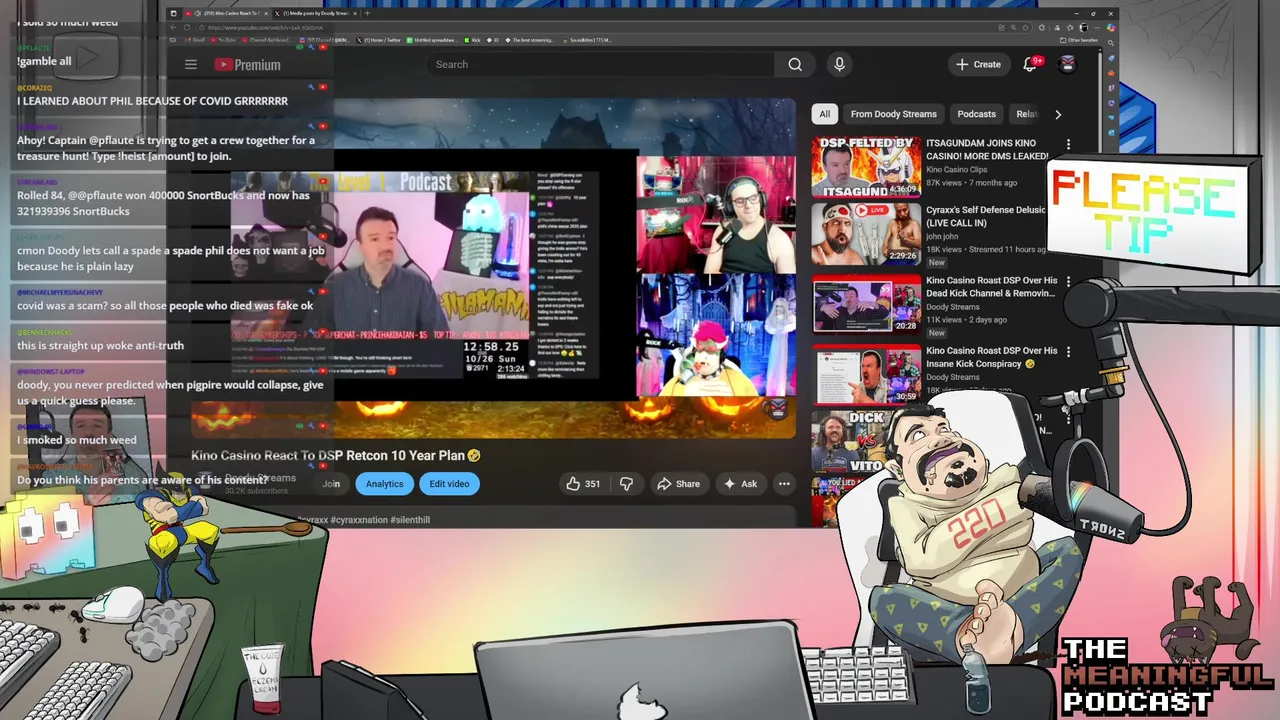This screenshot has width=1280, height=720.
Task: Dislike the video with thumbs down
Action: pos(626,484)
